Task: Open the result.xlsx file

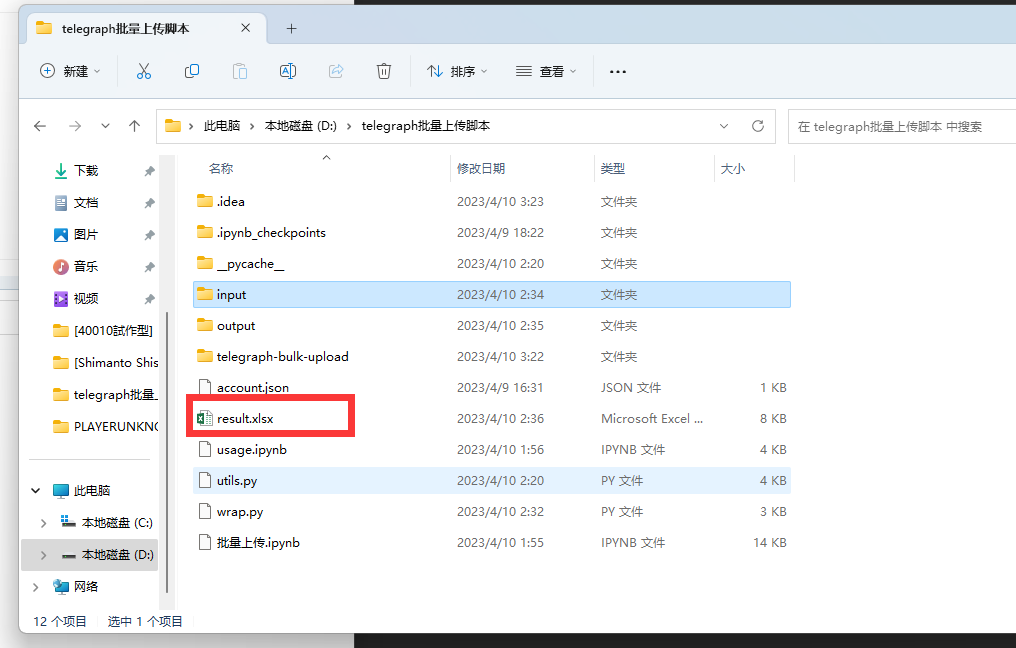Action: pyautogui.click(x=245, y=418)
